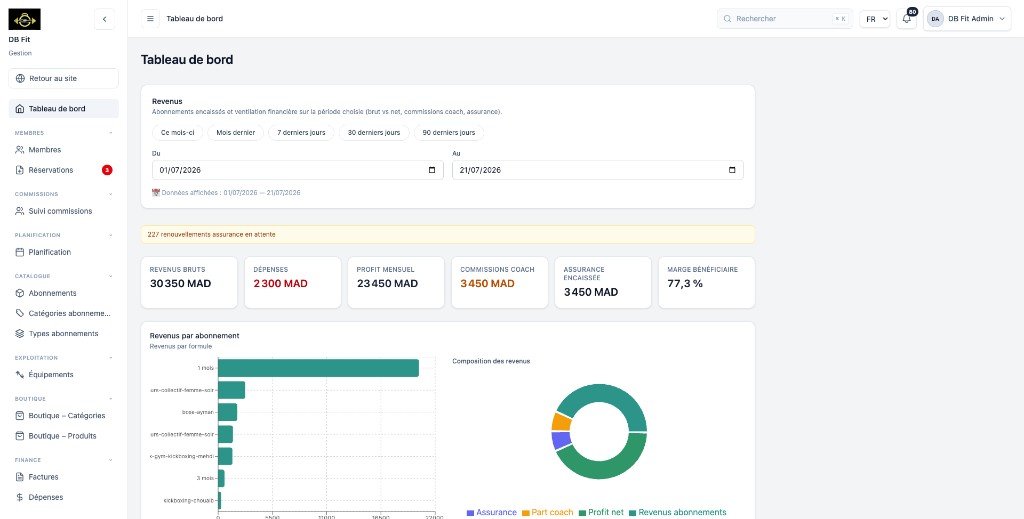Screen dimensions: 1024x519
Task: Click the people icon beside Membres
Action: (x=20, y=150)
